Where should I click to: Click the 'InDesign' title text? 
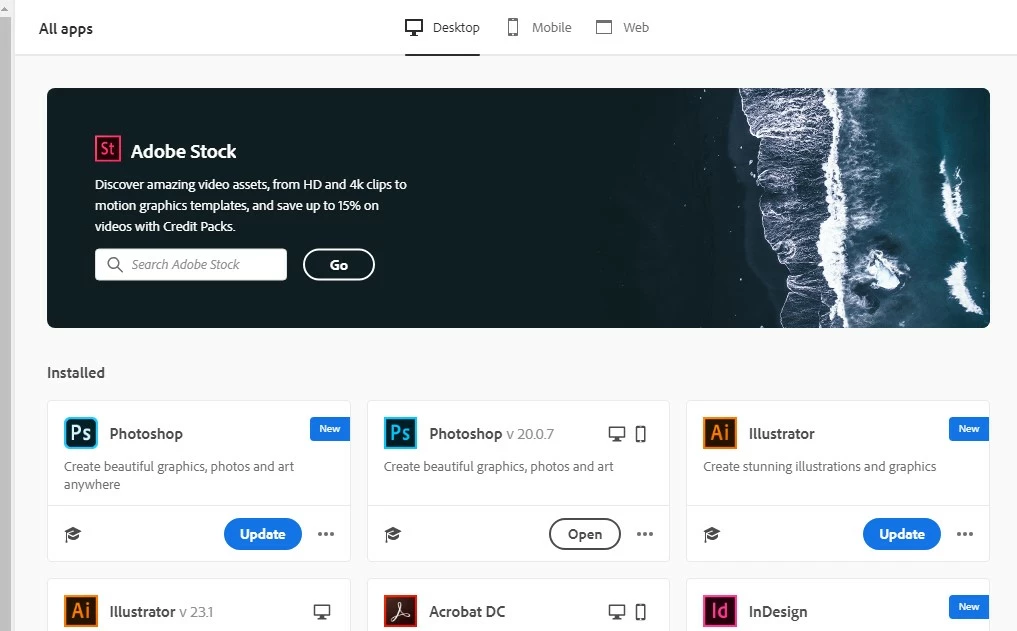(778, 612)
